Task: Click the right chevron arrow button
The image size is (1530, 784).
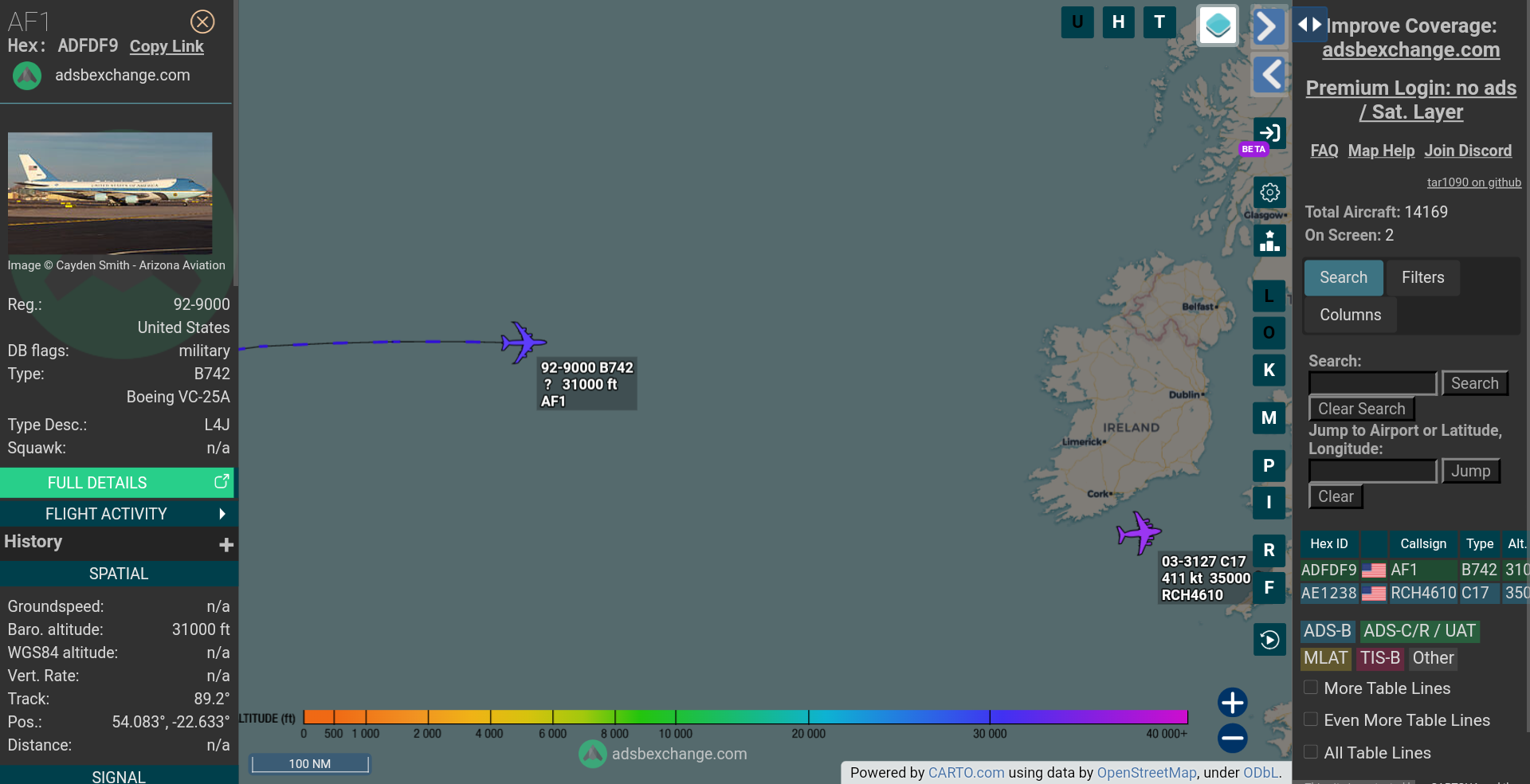Action: [x=1269, y=27]
